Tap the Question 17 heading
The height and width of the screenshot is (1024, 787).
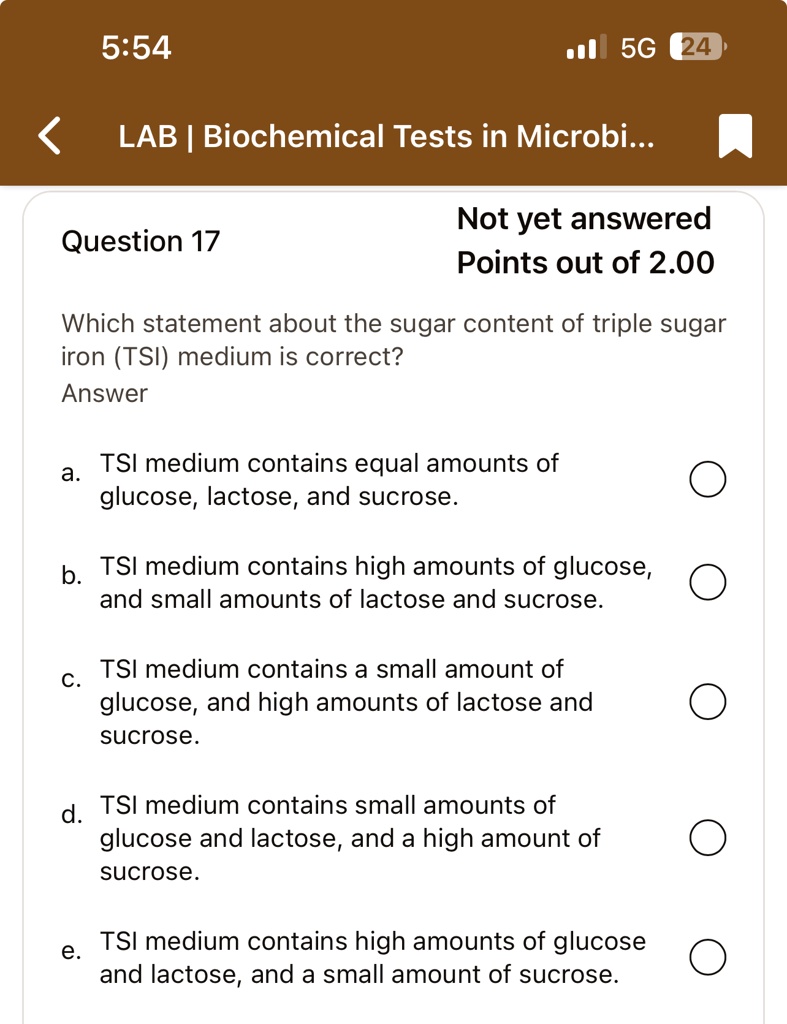pos(140,241)
